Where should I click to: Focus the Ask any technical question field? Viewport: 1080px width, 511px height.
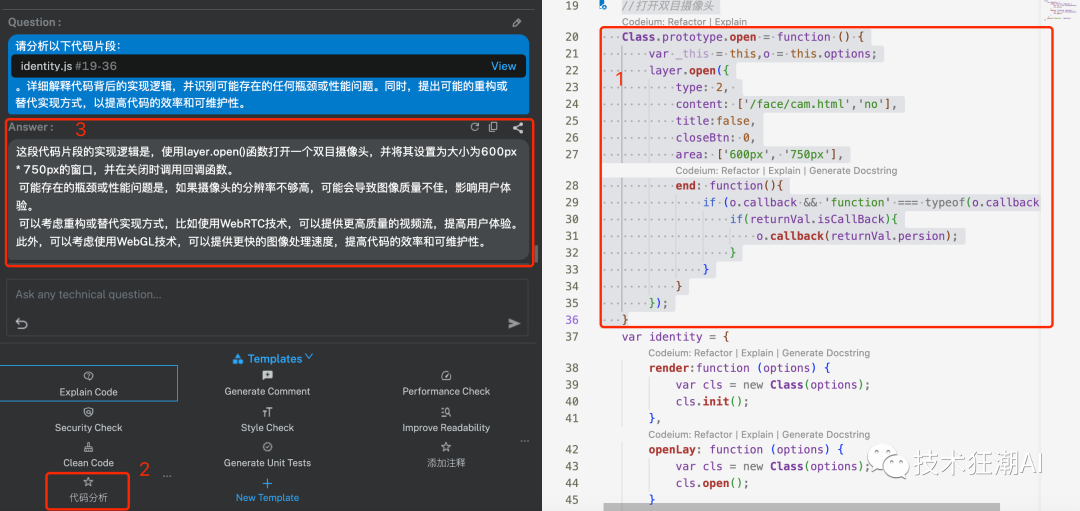(x=260, y=295)
